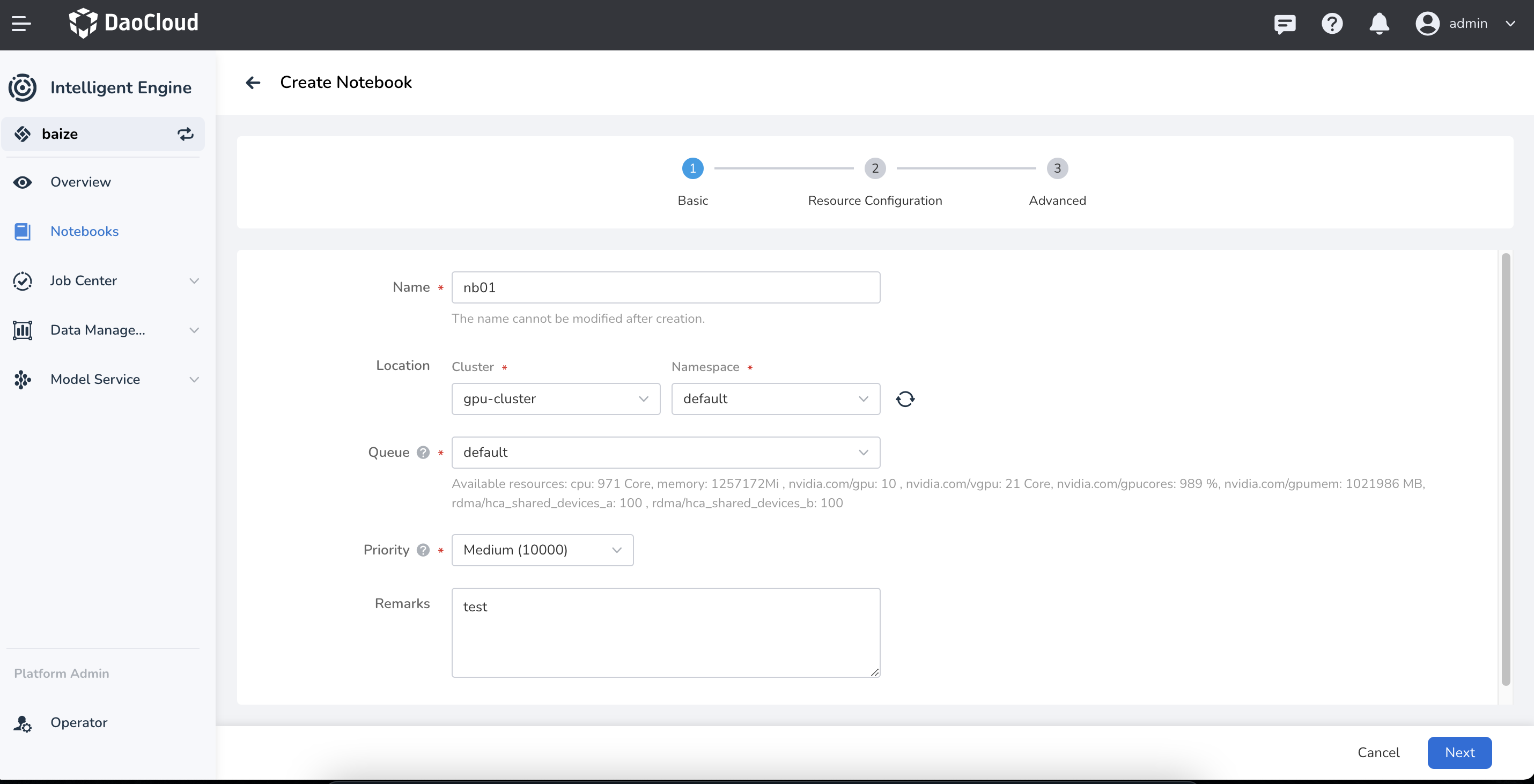Viewport: 1534px width, 784px height.
Task: Select the Operator admin icon
Action: (22, 724)
